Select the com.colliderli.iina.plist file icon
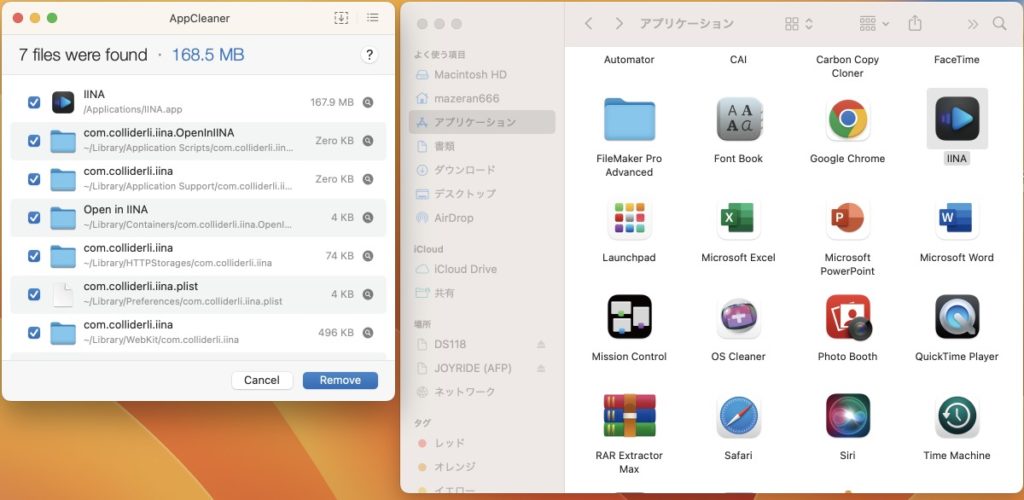This screenshot has height=500, width=1024. coord(63,294)
